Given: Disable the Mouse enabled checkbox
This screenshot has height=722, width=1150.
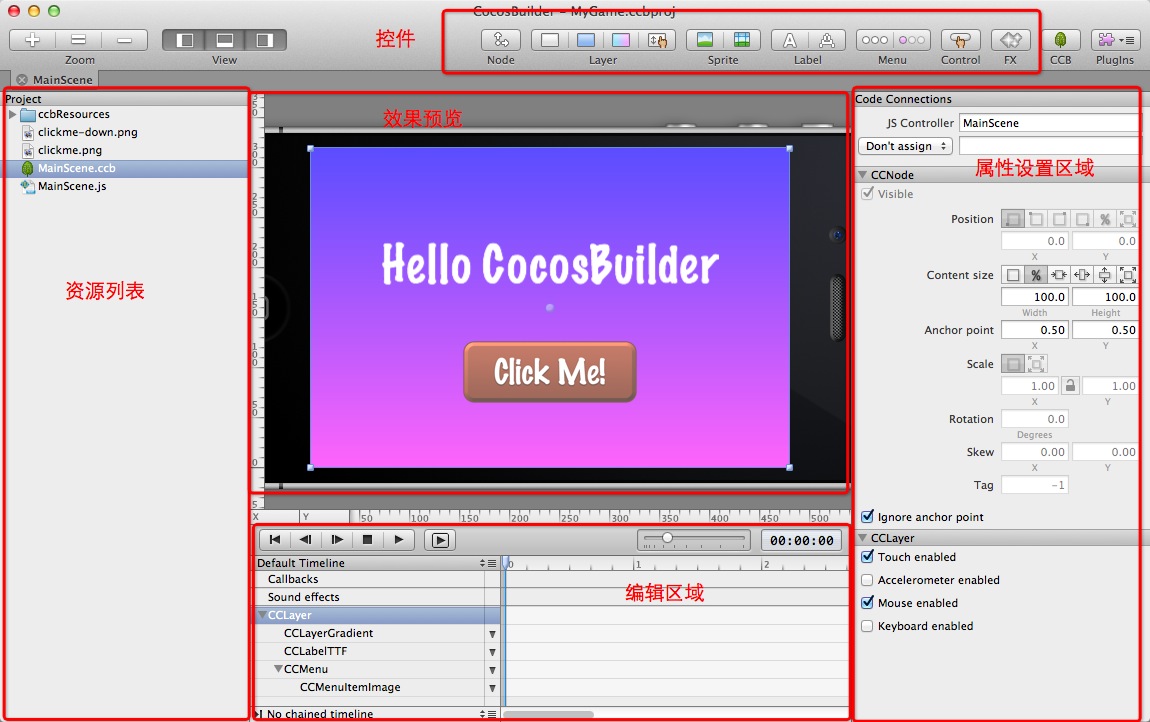Looking at the screenshot, I should click(x=868, y=602).
